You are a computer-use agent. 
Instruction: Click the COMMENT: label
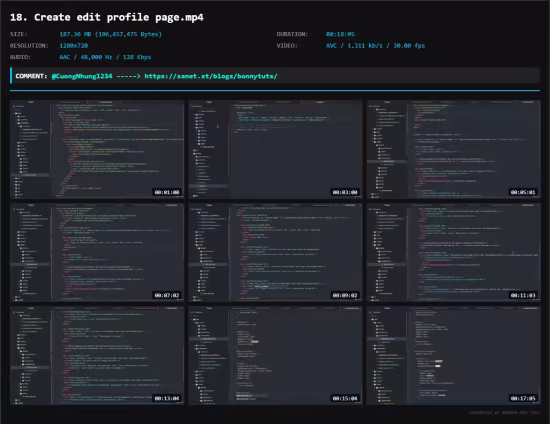31,76
